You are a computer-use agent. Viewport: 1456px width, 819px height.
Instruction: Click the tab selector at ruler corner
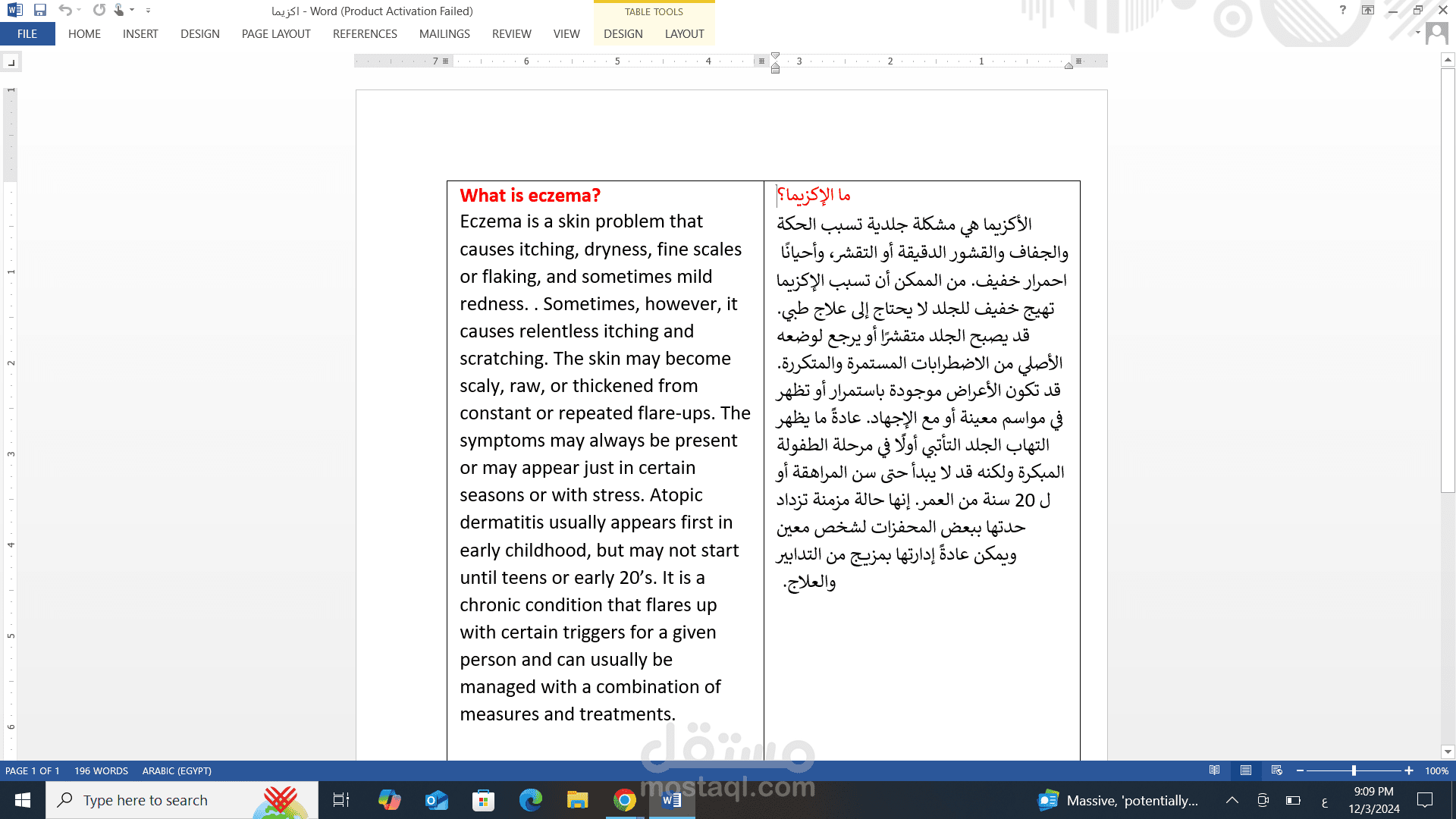click(x=11, y=62)
